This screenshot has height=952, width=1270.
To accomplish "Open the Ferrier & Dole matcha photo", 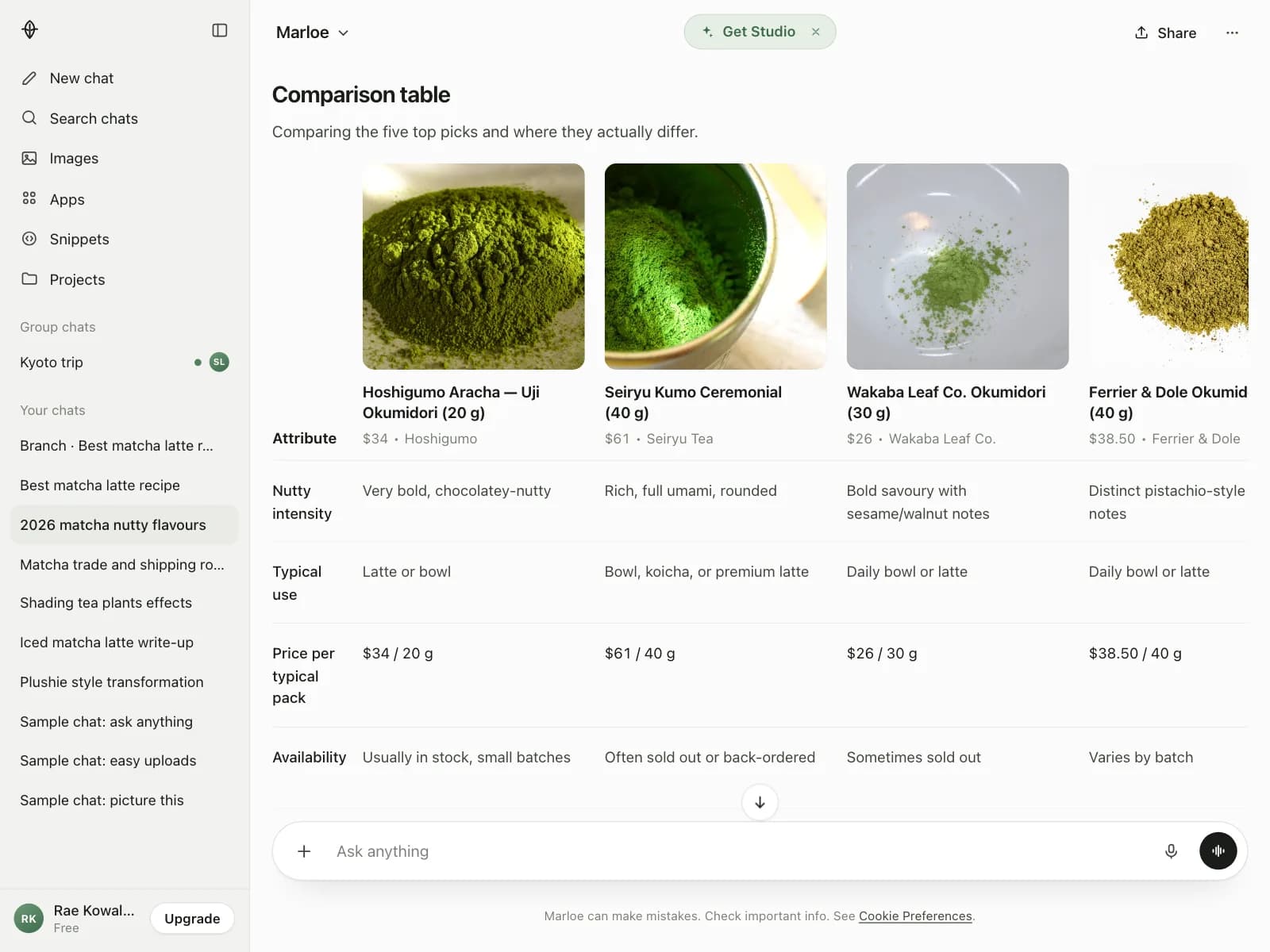I will tap(1168, 267).
